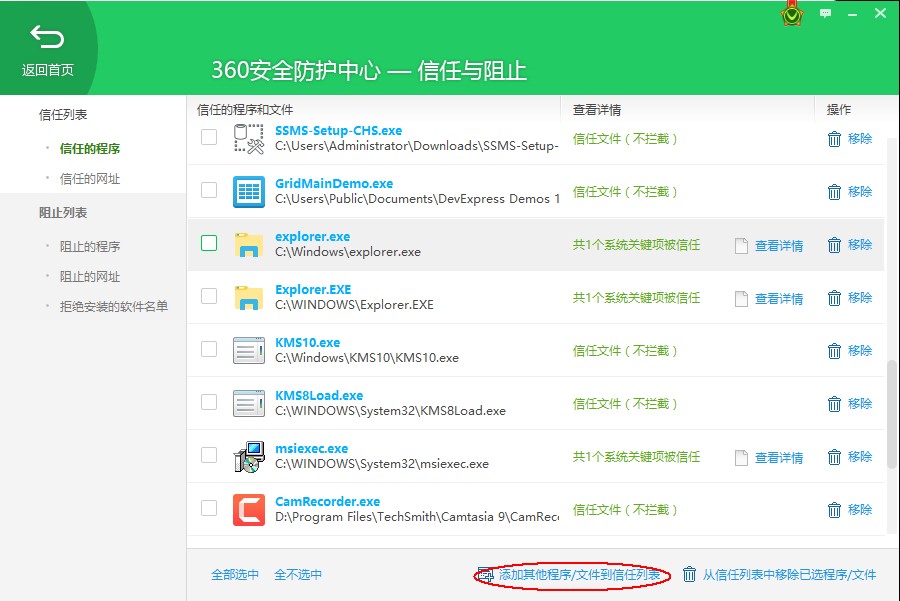Image resolution: width=900 pixels, height=601 pixels.
Task: Tick the checkbox for C:\Windows\explorer.exe
Action: coord(209,243)
